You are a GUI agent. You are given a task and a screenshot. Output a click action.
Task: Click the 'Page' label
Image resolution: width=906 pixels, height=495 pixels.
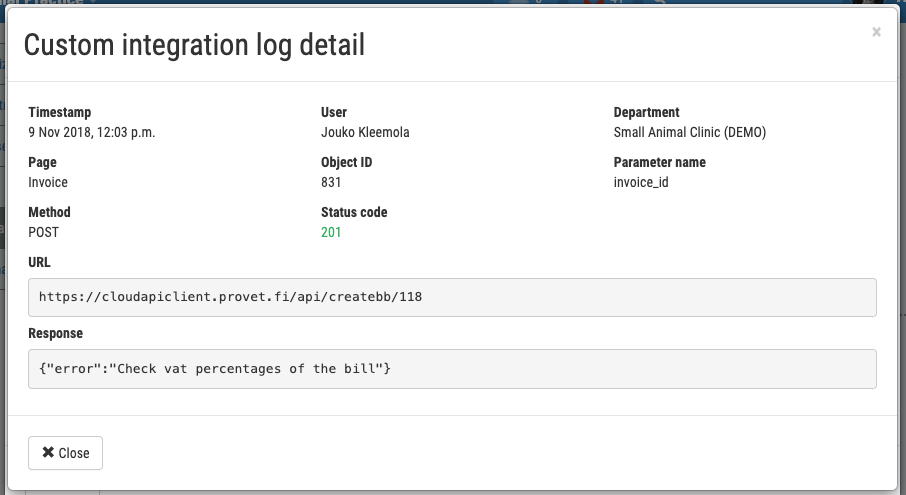(x=42, y=162)
